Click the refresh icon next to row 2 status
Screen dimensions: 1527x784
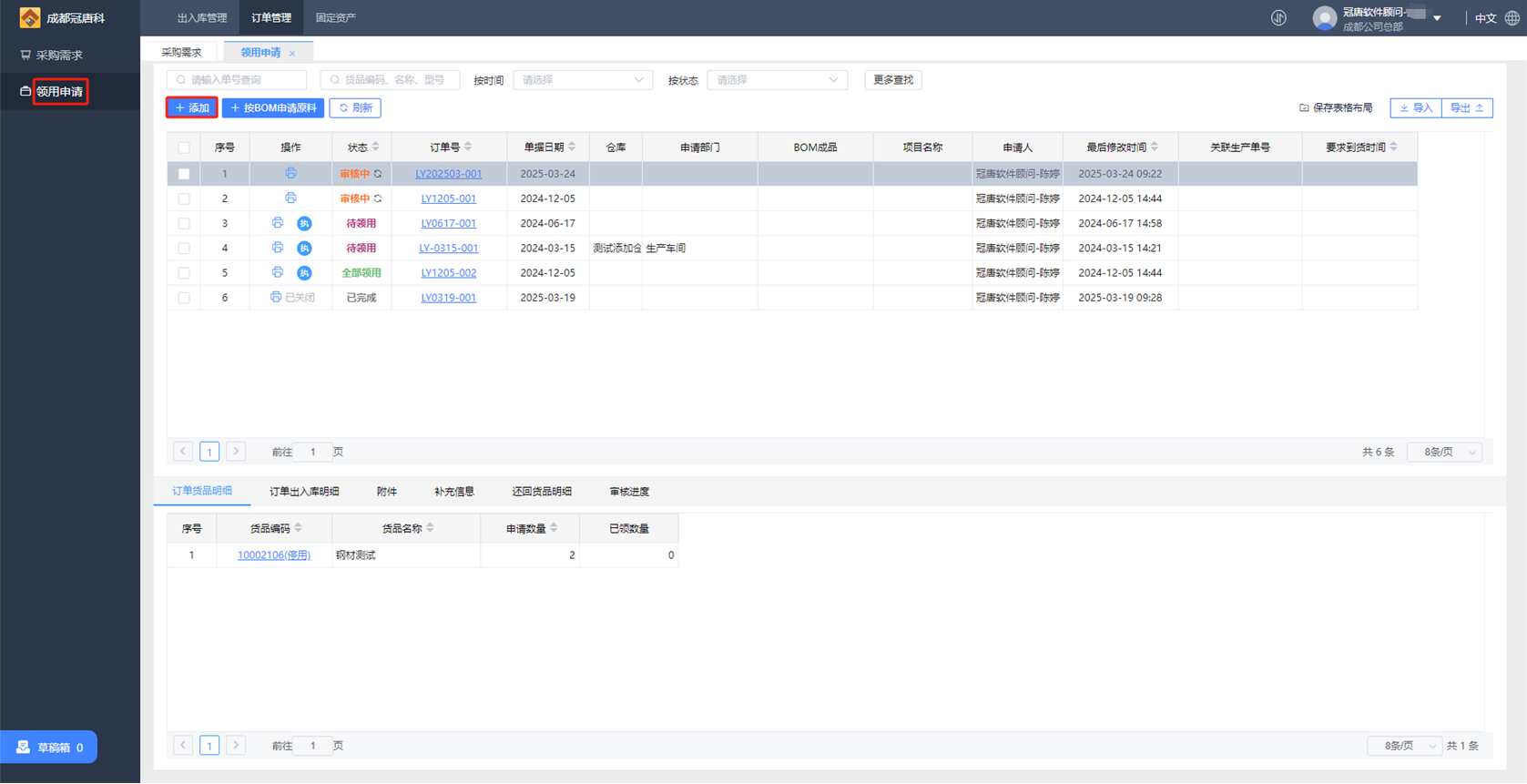click(x=378, y=199)
